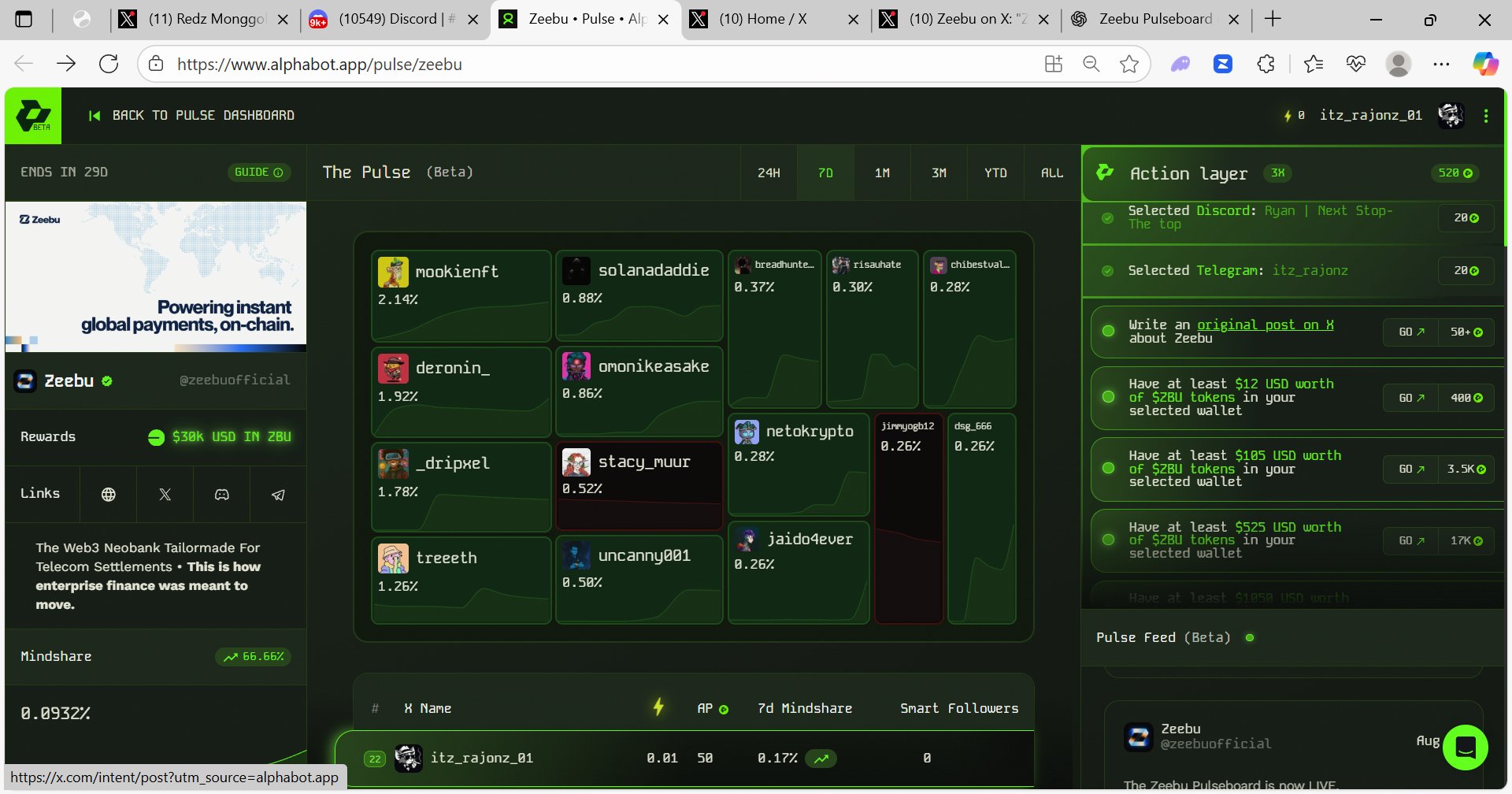Toggle status dot for $525 USD task
This screenshot has width=1512, height=794.
[x=1108, y=540]
